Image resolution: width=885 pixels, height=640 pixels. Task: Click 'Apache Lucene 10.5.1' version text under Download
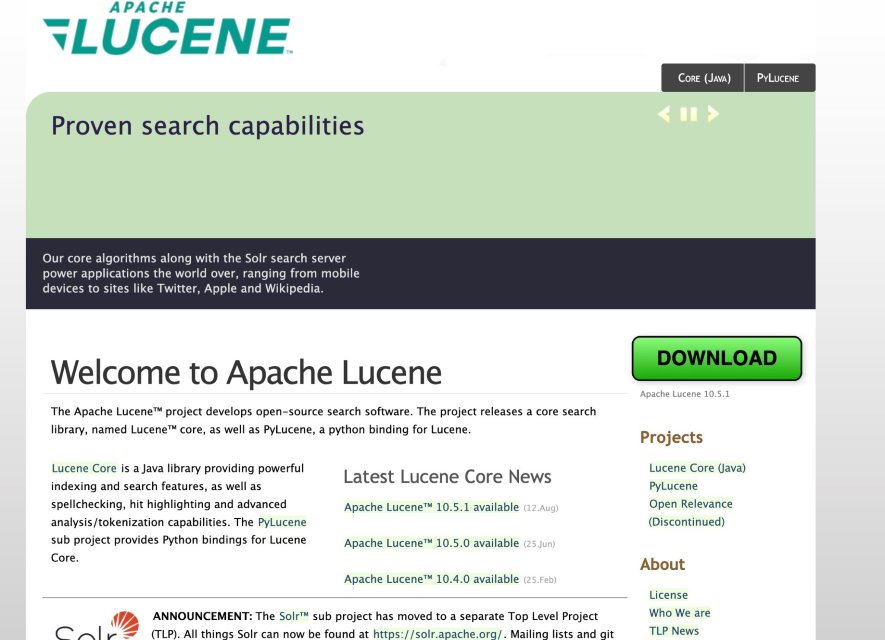[685, 394]
